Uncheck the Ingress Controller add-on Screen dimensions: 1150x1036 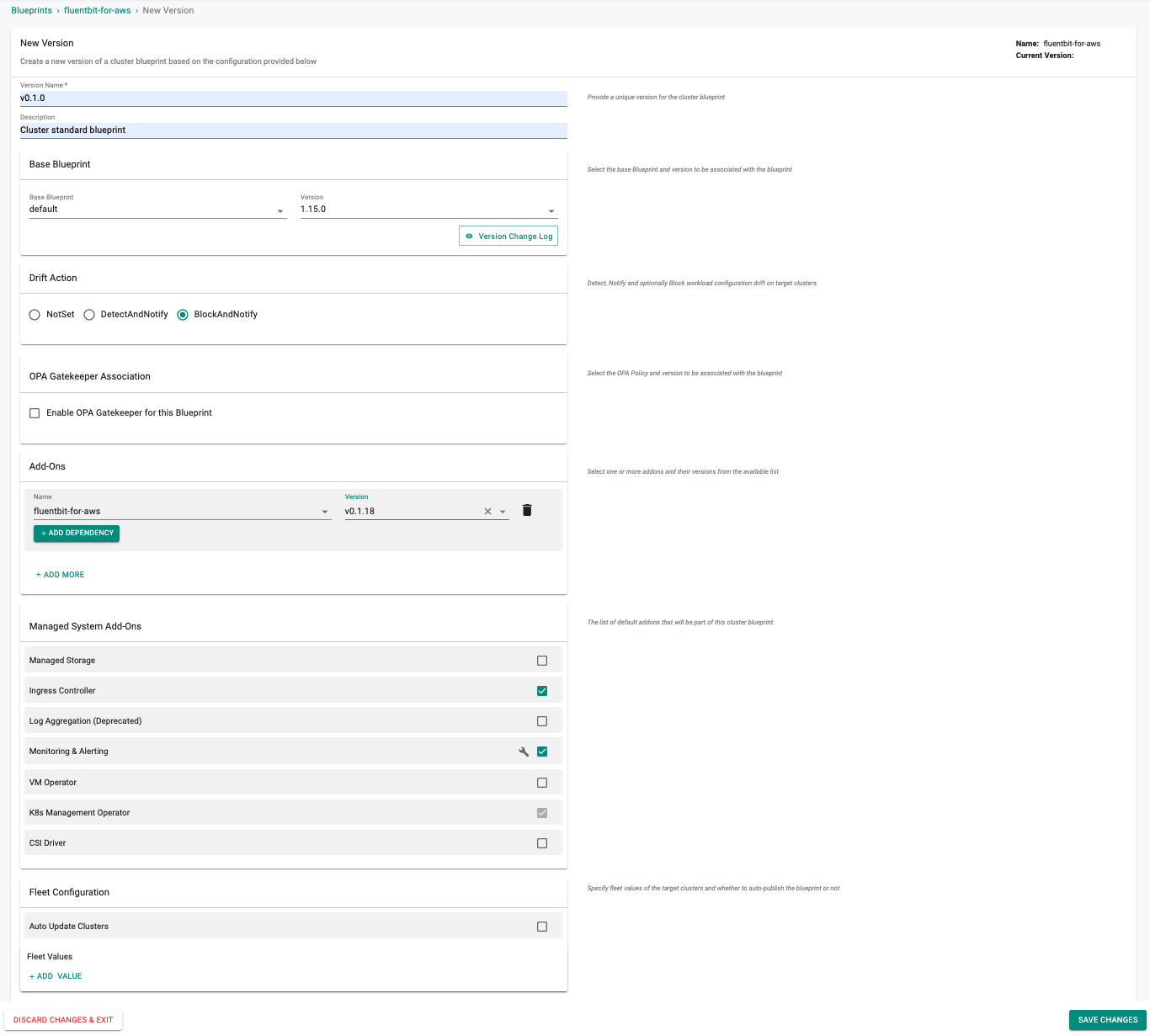tap(542, 691)
